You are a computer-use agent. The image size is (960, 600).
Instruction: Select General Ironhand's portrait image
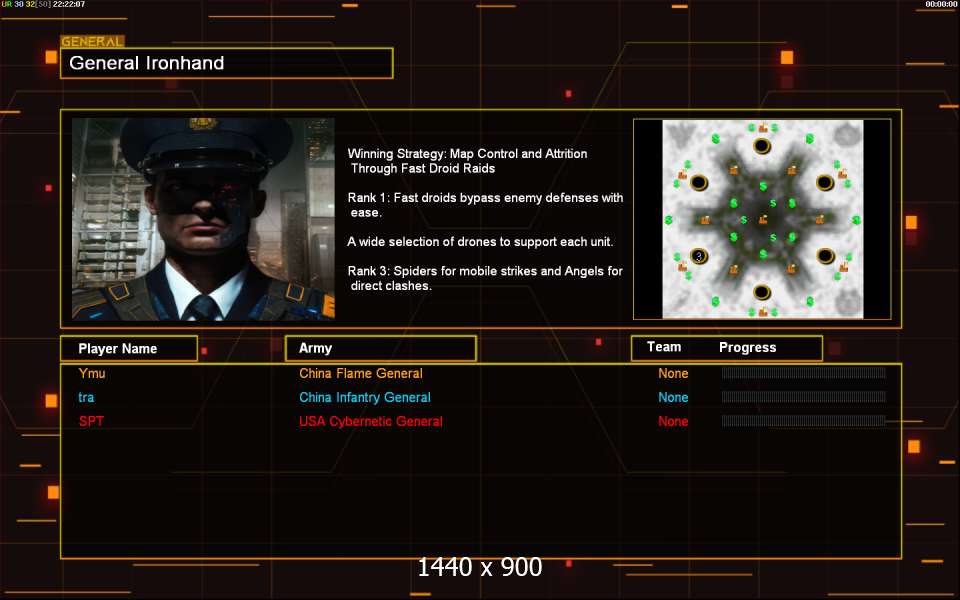[203, 219]
